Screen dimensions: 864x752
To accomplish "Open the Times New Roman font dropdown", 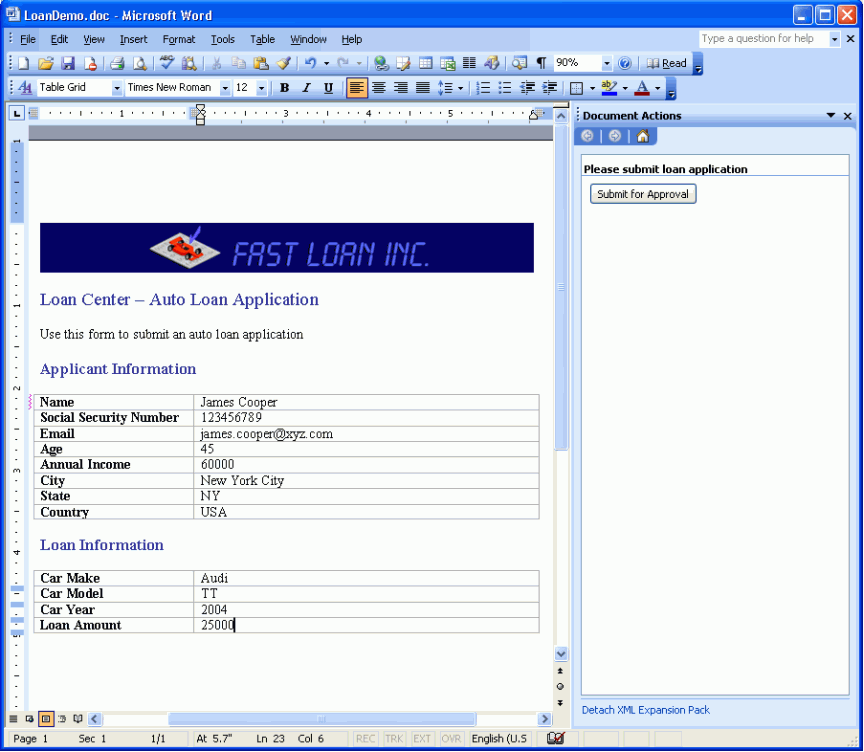I will tap(225, 88).
